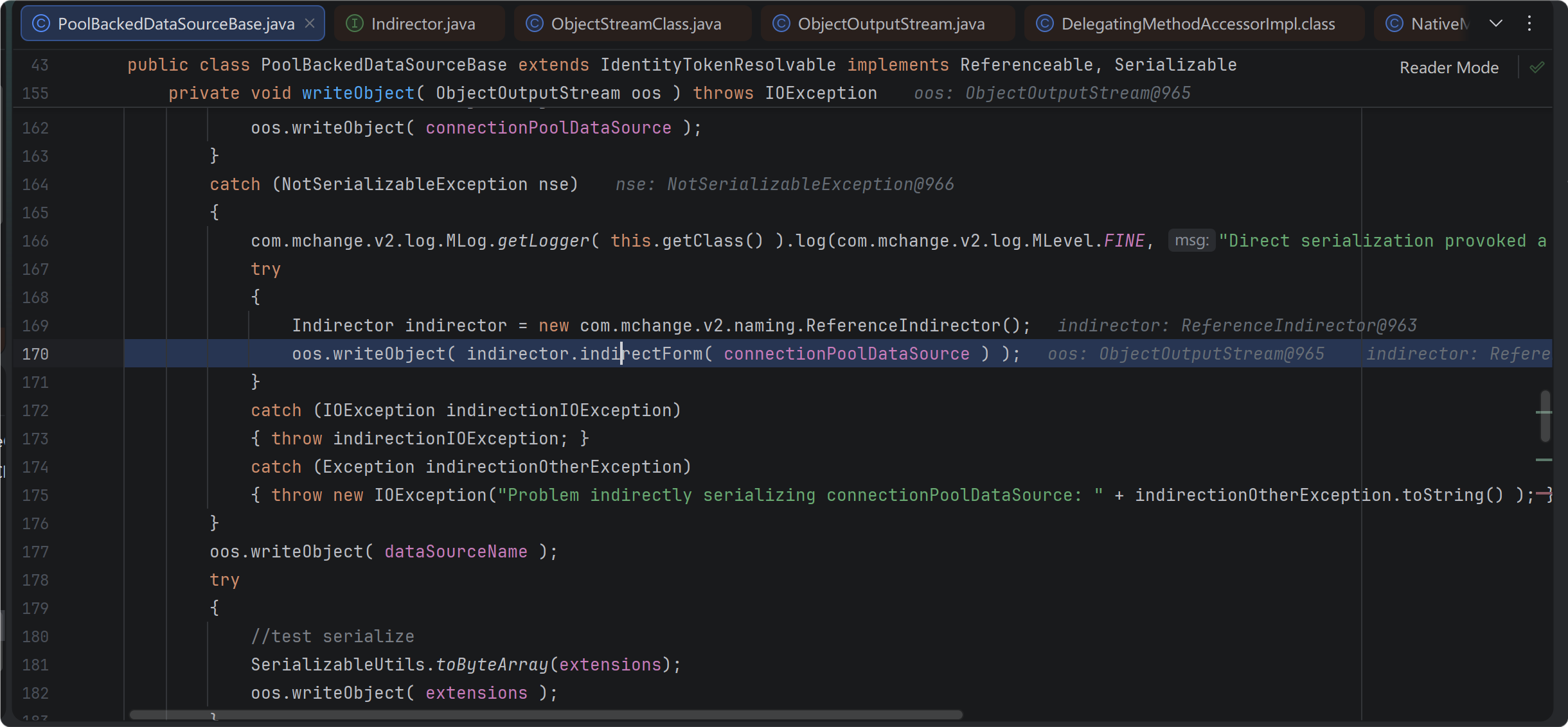1568x727 pixels.
Task: Click the Reader Mode button
Action: pos(1449,67)
